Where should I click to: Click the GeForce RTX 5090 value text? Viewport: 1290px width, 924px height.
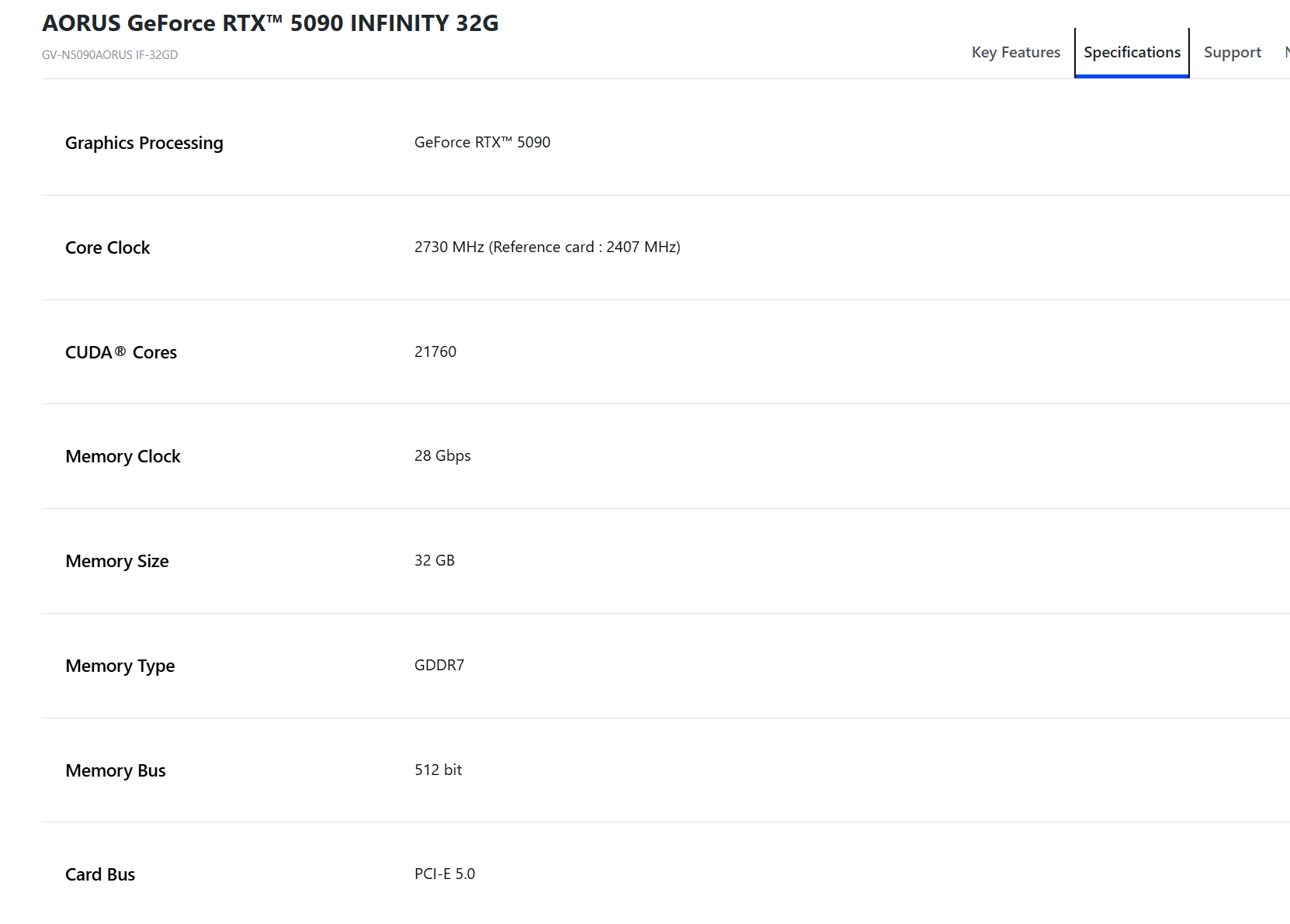[x=482, y=142]
